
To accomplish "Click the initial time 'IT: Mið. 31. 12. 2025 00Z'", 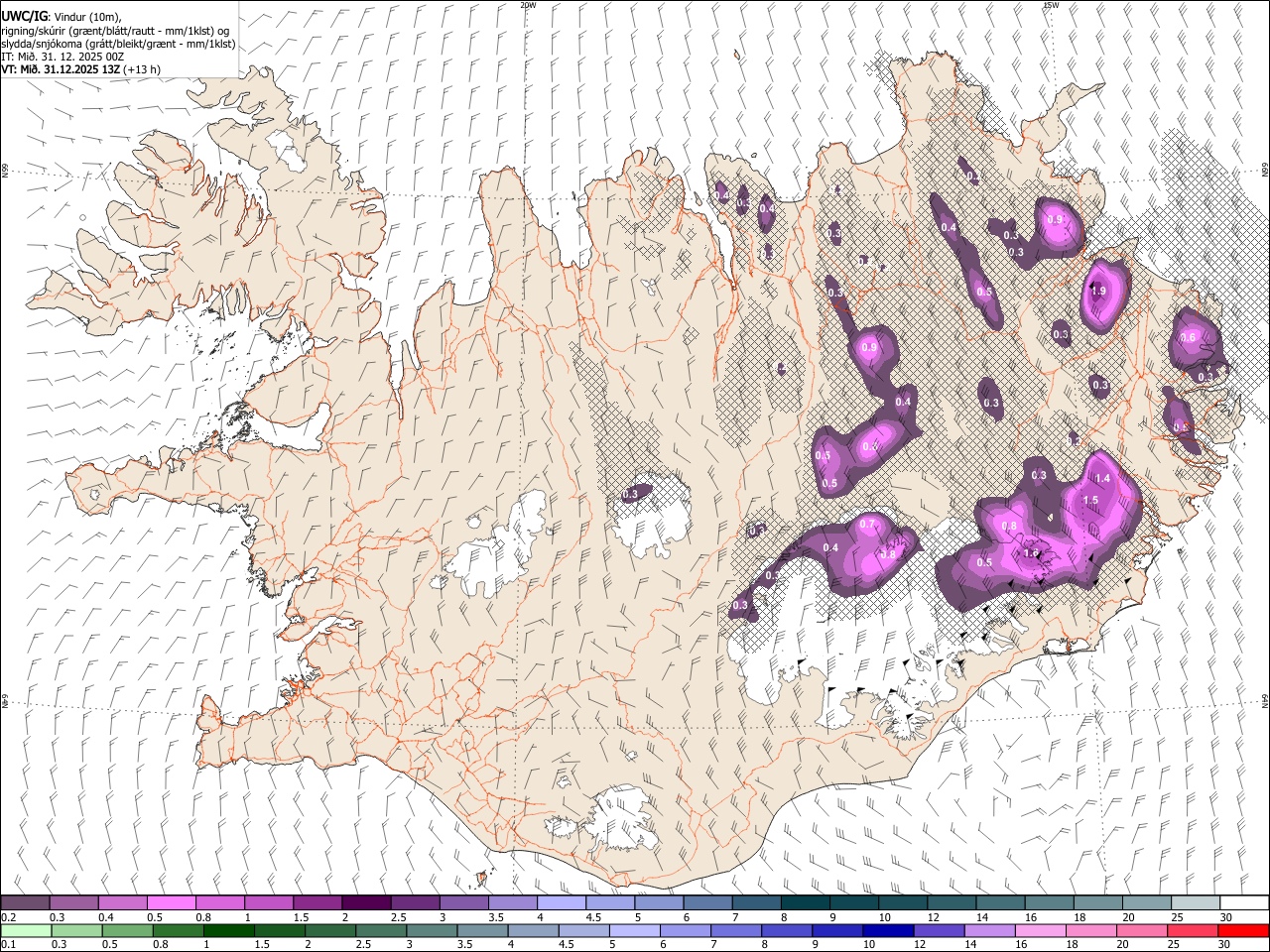I will pos(63,57).
